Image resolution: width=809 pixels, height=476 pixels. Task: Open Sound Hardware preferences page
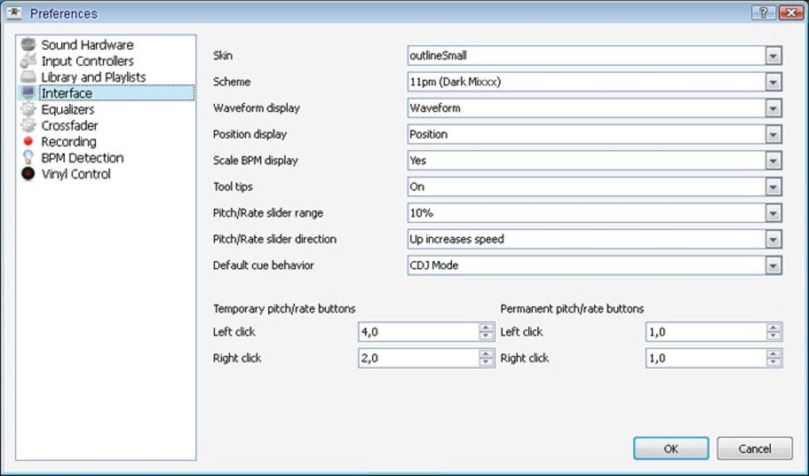click(87, 45)
